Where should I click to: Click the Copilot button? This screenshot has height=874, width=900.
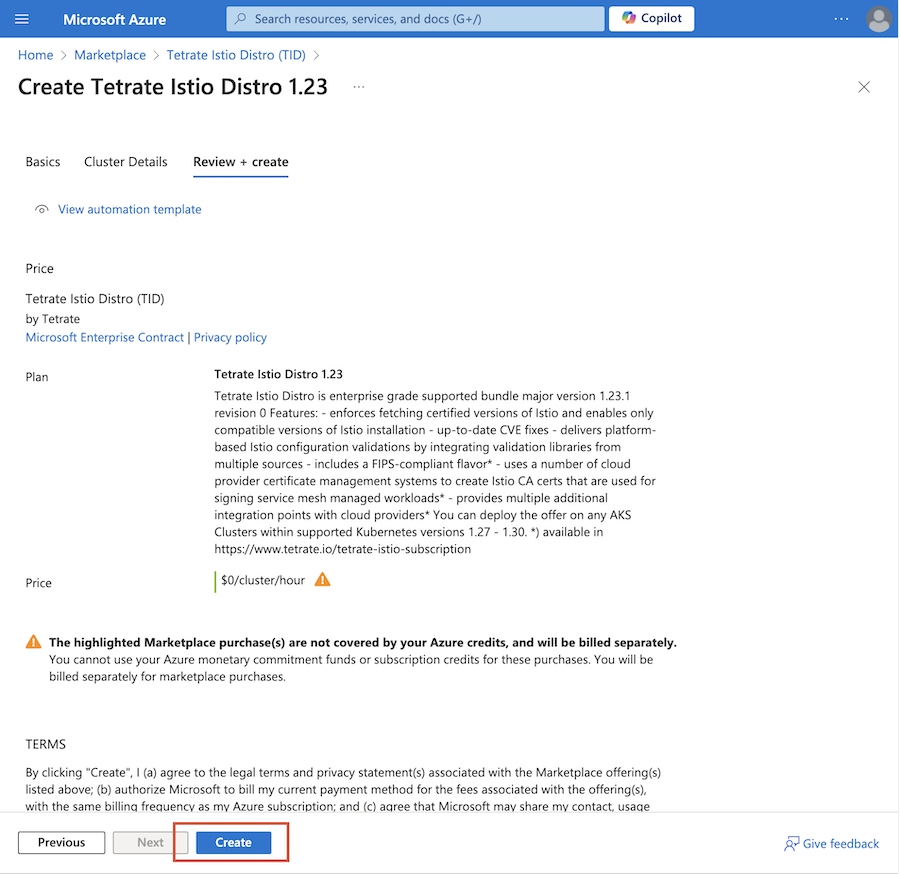click(x=651, y=18)
